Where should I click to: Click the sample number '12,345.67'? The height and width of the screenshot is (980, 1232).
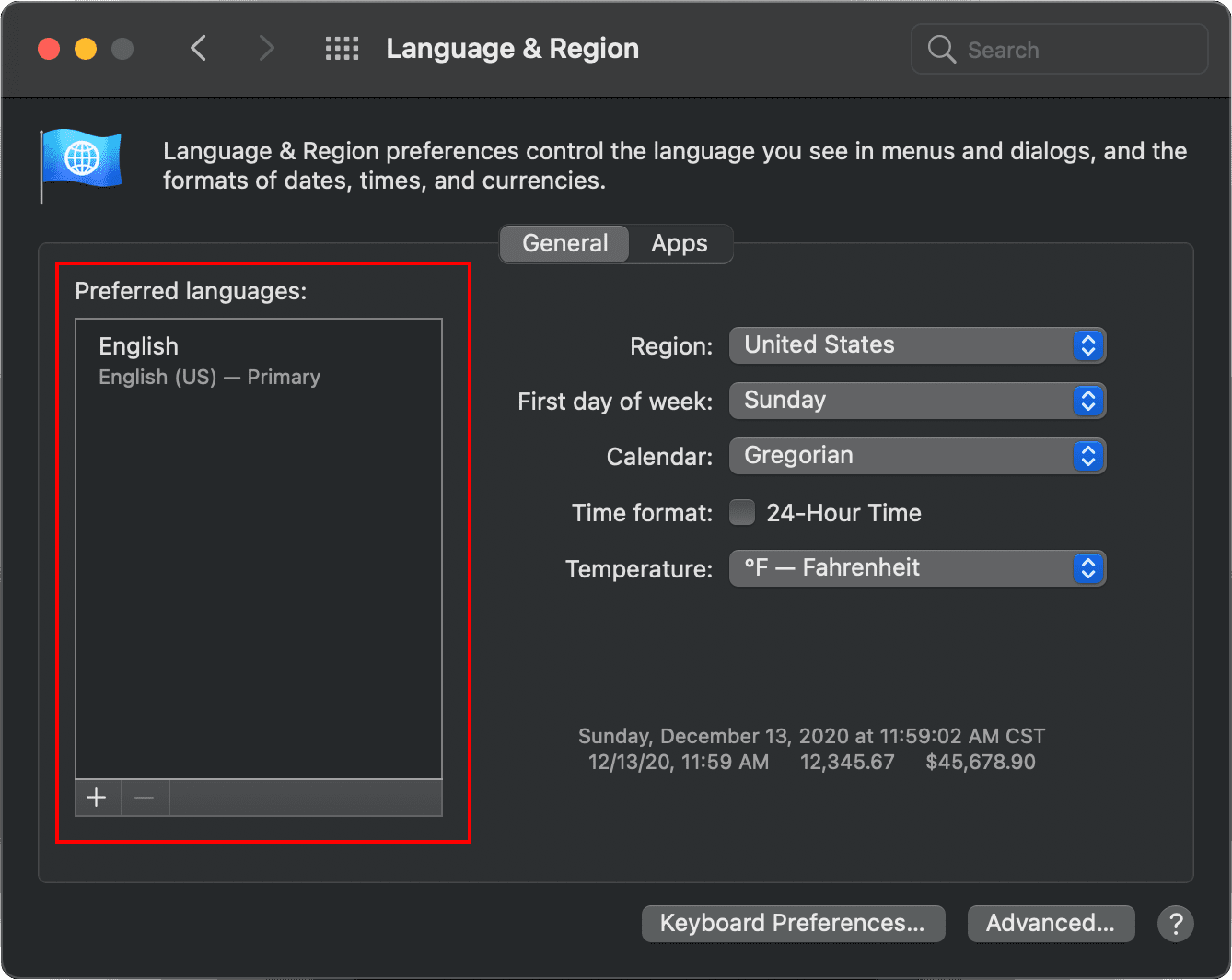pyautogui.click(x=847, y=762)
